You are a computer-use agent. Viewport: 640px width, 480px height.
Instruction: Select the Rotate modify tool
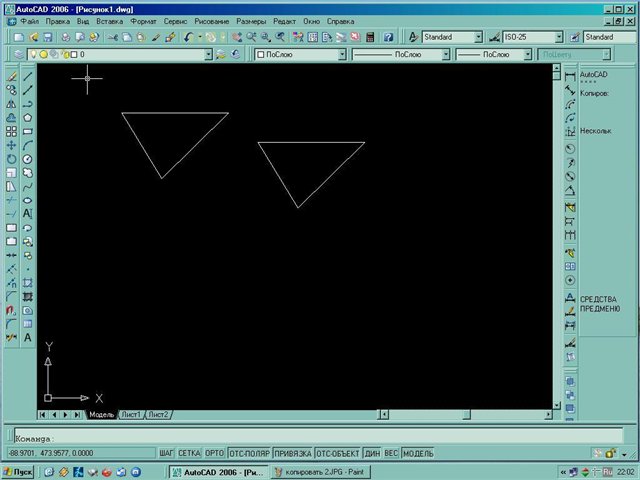(x=11, y=158)
